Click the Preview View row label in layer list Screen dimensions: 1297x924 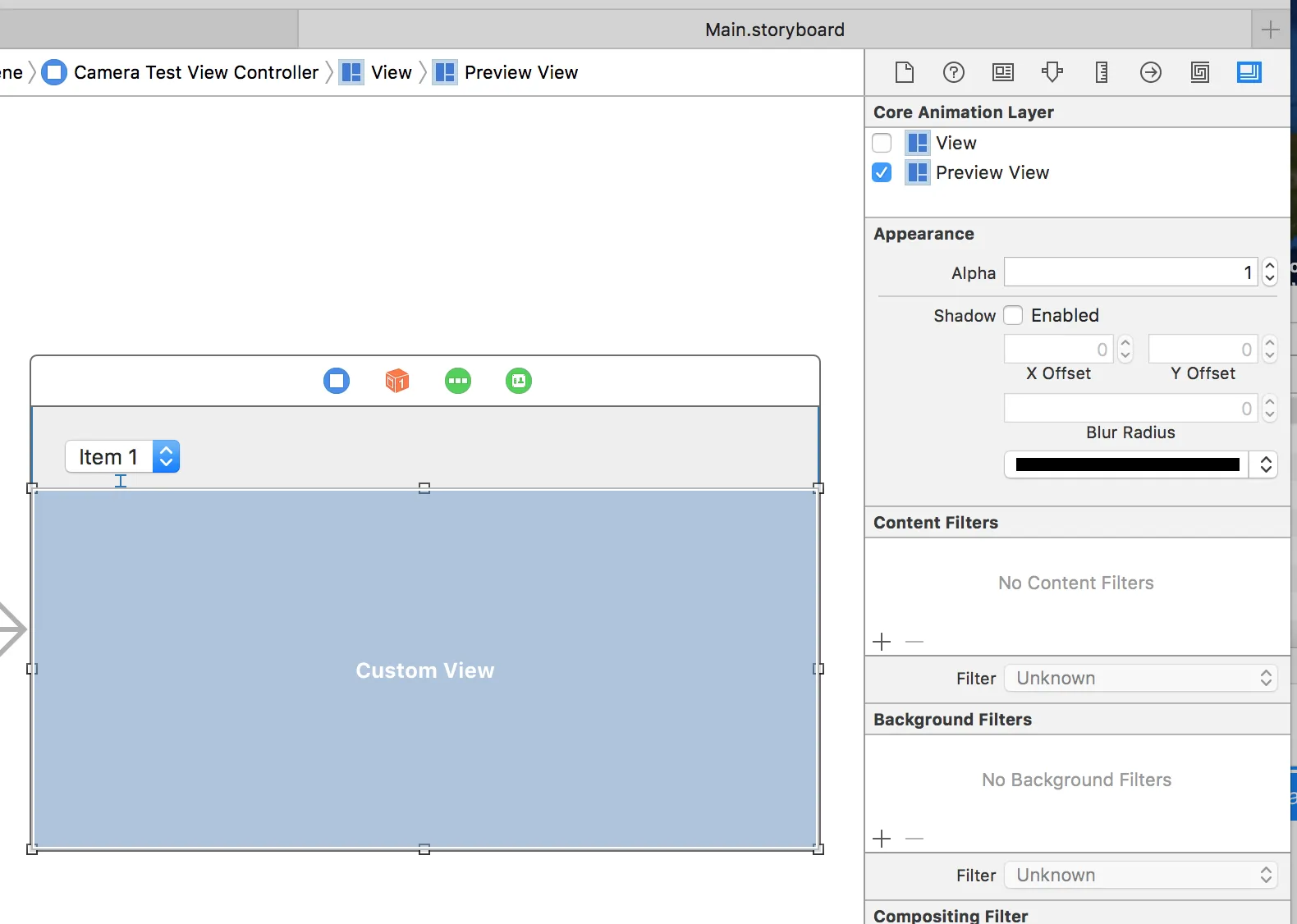(x=992, y=172)
